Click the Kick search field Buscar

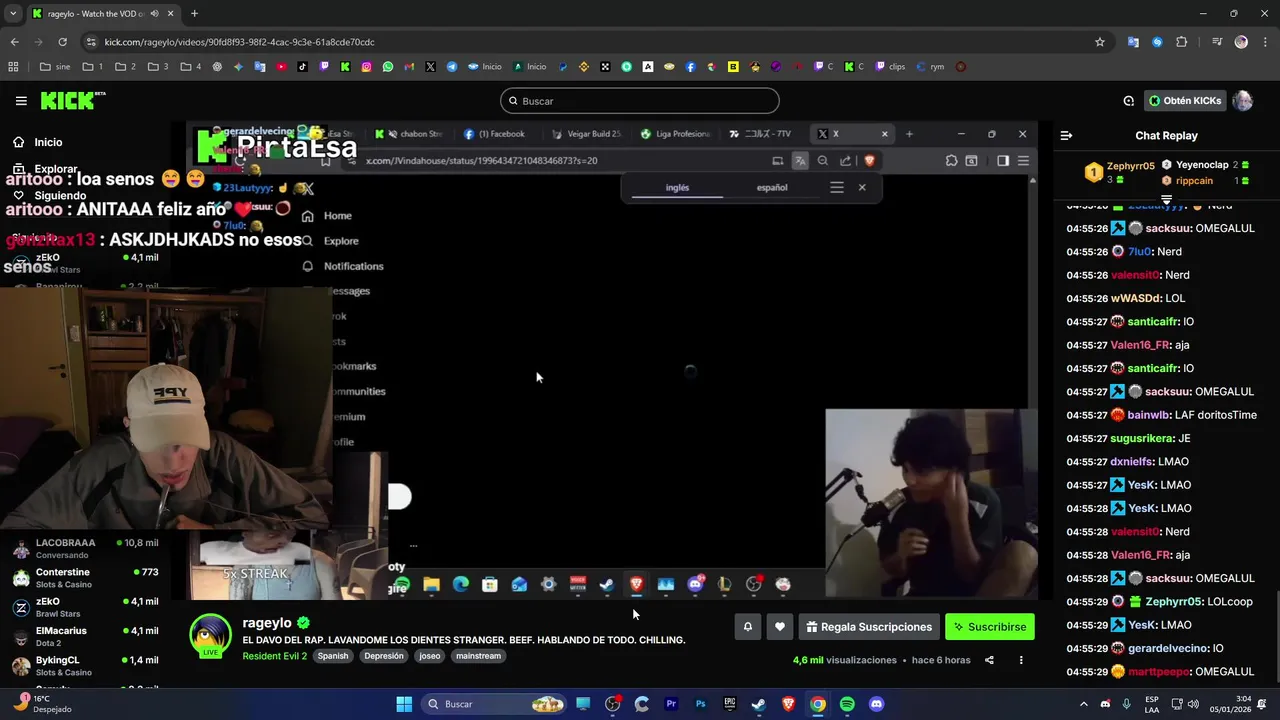640,101
